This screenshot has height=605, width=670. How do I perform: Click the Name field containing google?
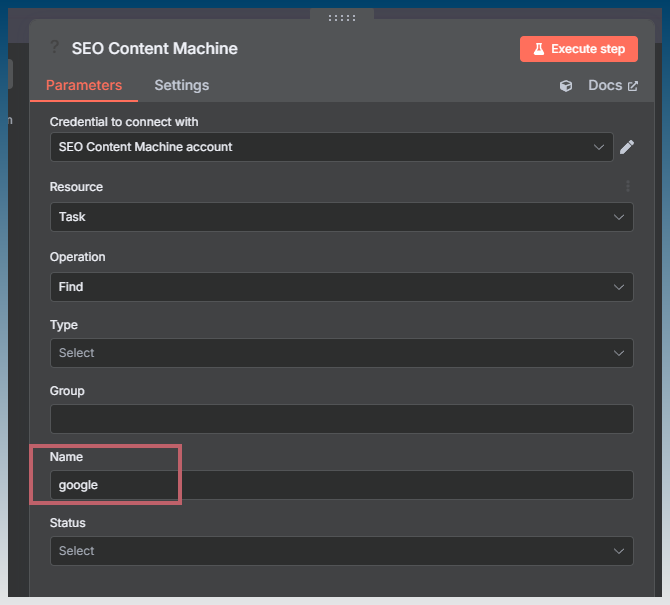tap(342, 485)
